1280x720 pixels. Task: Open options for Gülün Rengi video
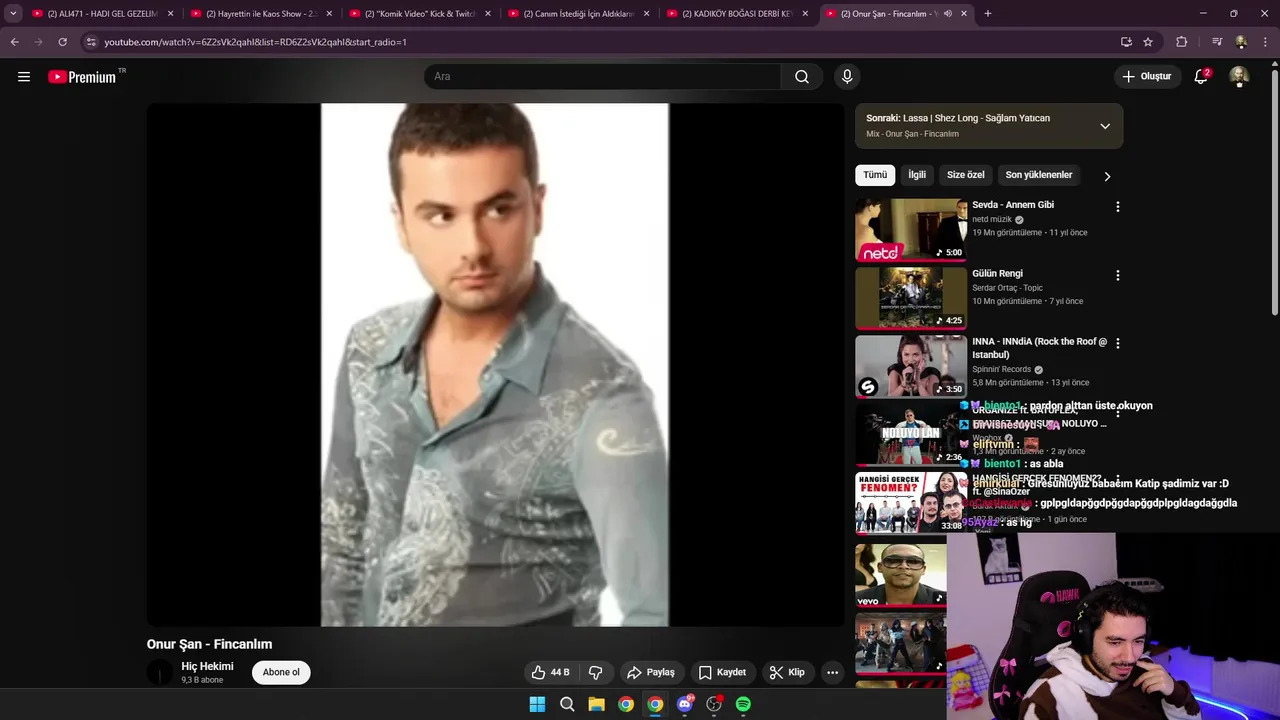point(1118,275)
